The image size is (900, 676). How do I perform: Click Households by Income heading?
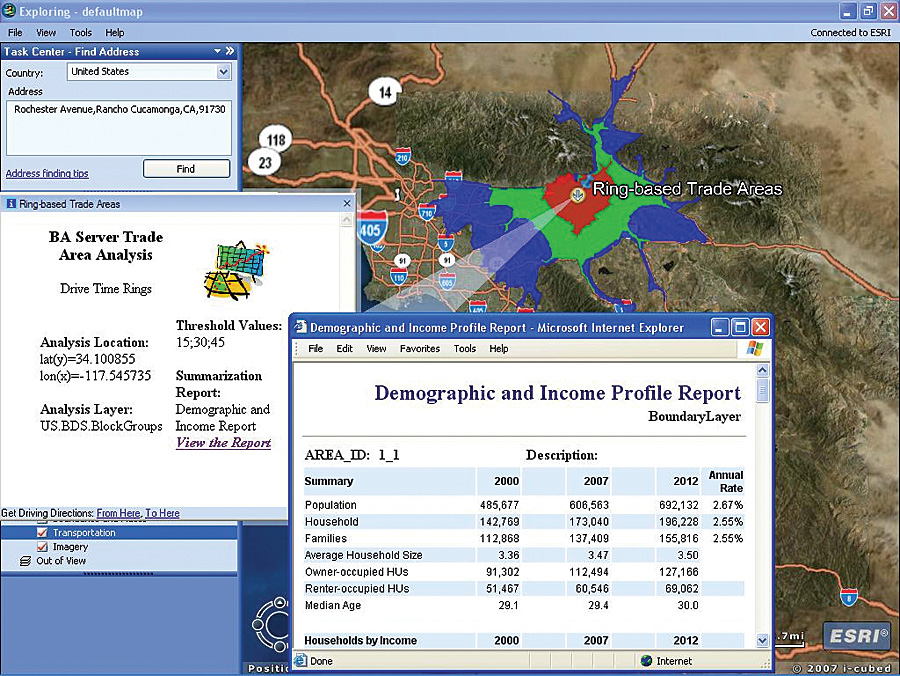(x=360, y=640)
